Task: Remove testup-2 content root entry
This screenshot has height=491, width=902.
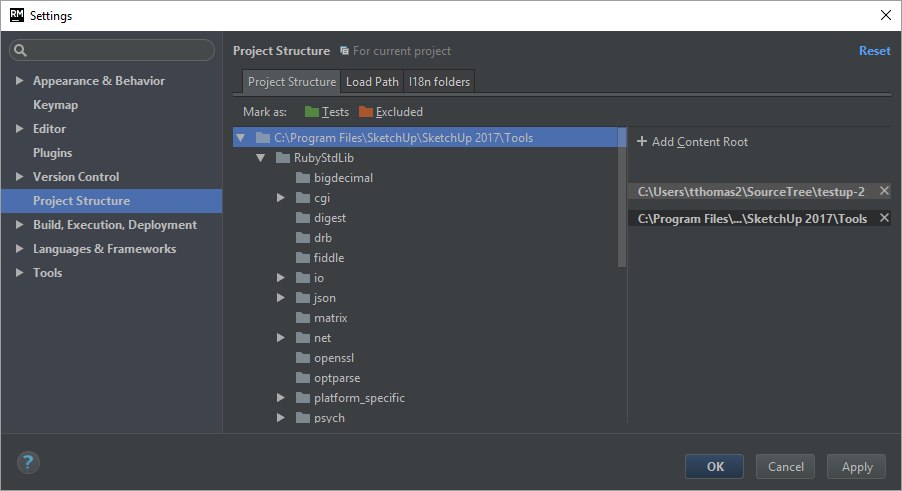Action: [884, 191]
